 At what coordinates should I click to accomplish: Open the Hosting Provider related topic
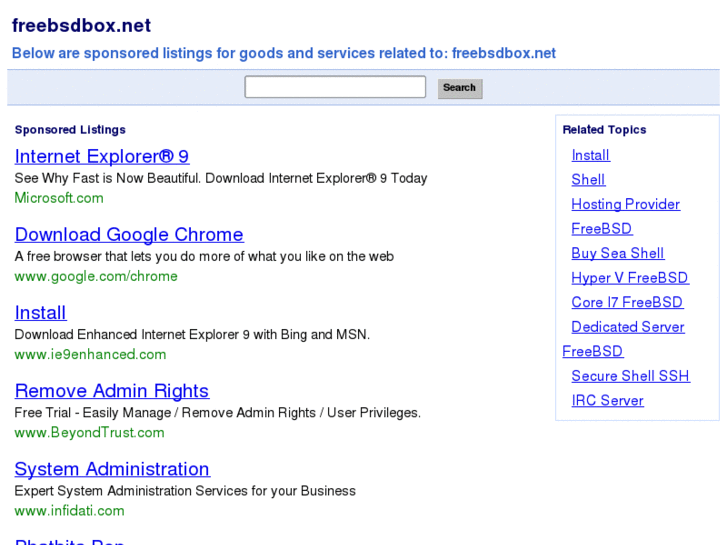(x=625, y=204)
